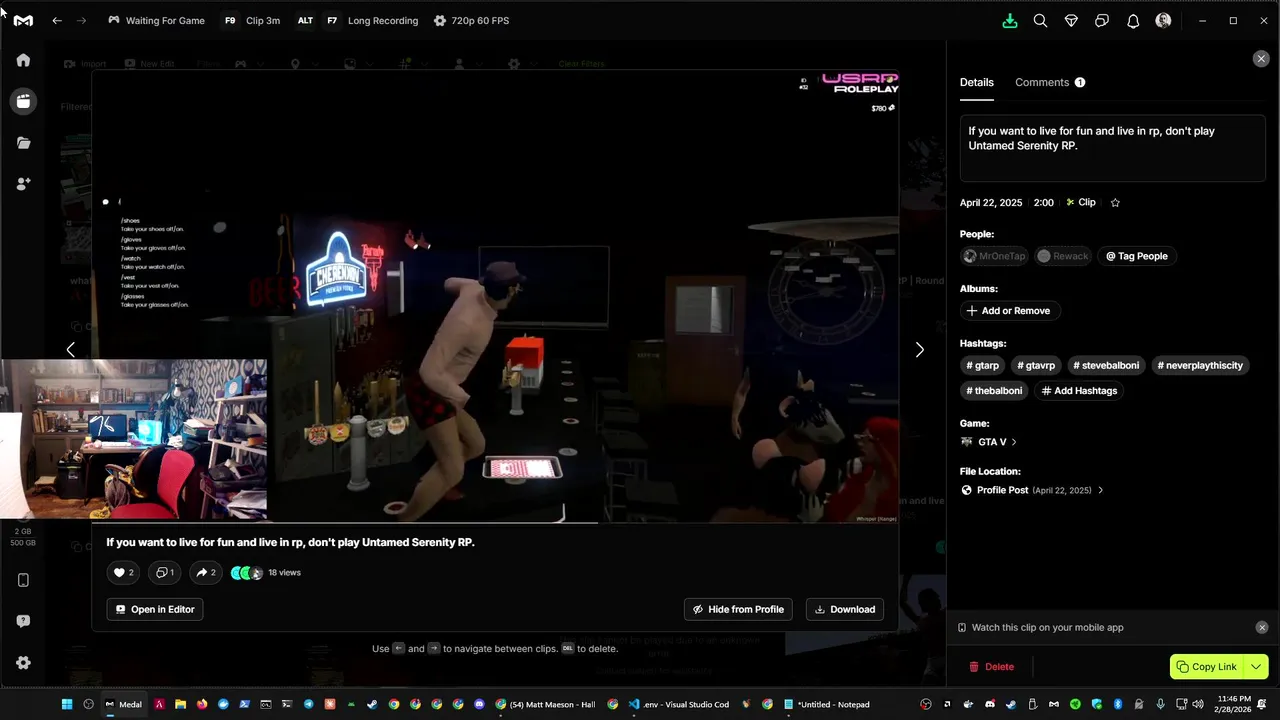The width and height of the screenshot is (1280, 720).
Task: Open search with the magnifier icon
Action: point(1040,20)
